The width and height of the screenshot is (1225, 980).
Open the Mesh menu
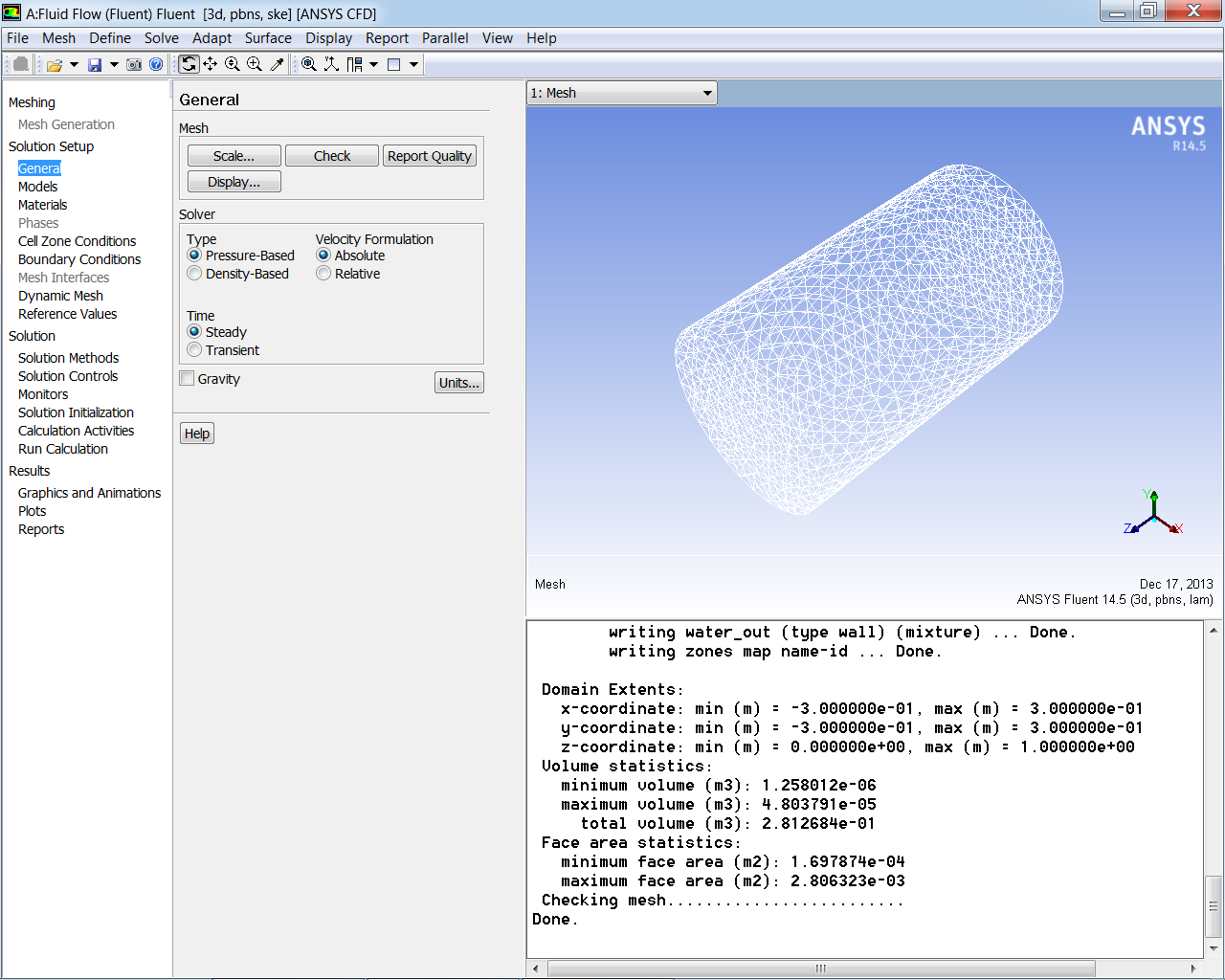click(x=58, y=38)
